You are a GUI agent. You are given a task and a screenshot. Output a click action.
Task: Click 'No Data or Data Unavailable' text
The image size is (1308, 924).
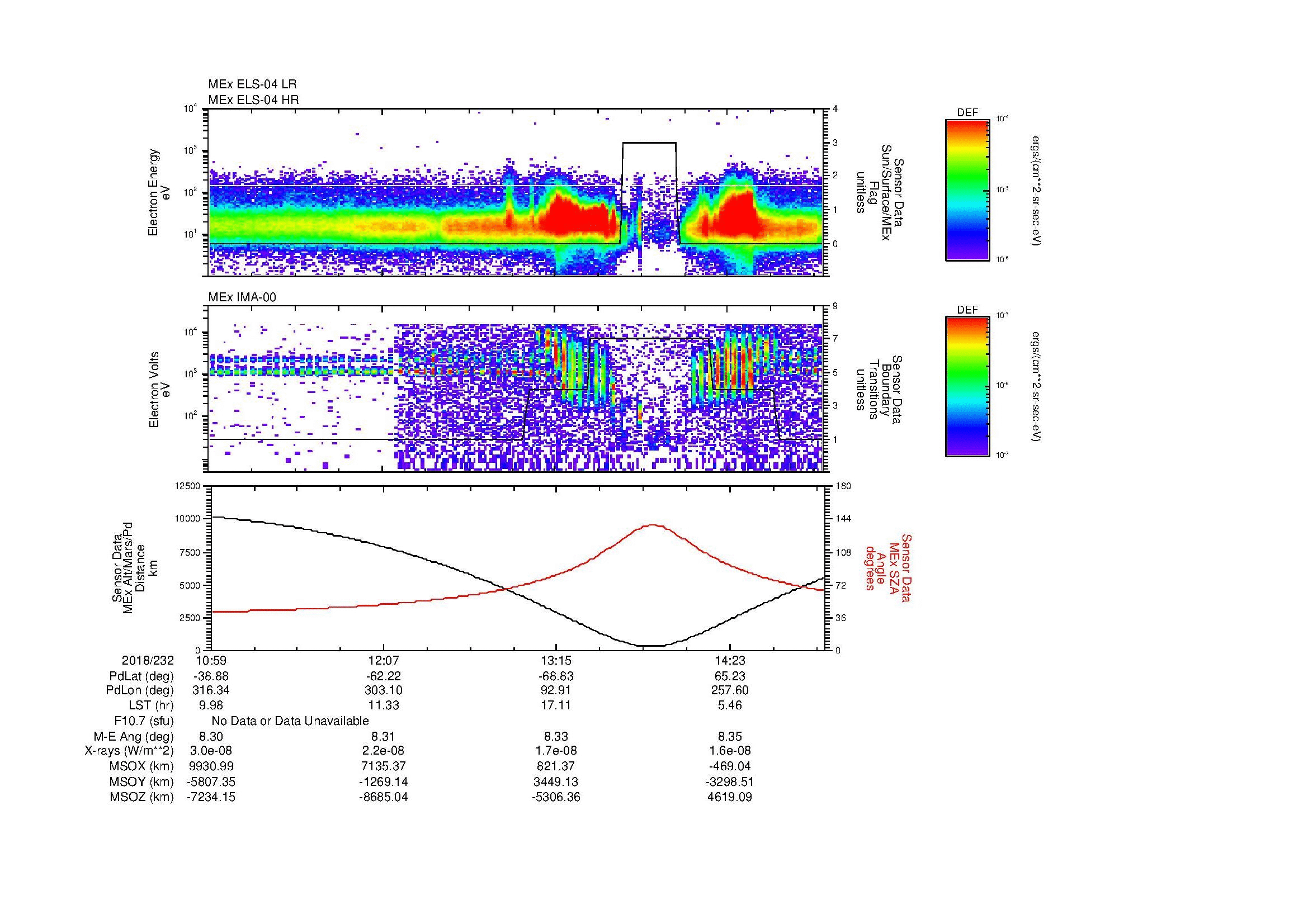[x=290, y=721]
